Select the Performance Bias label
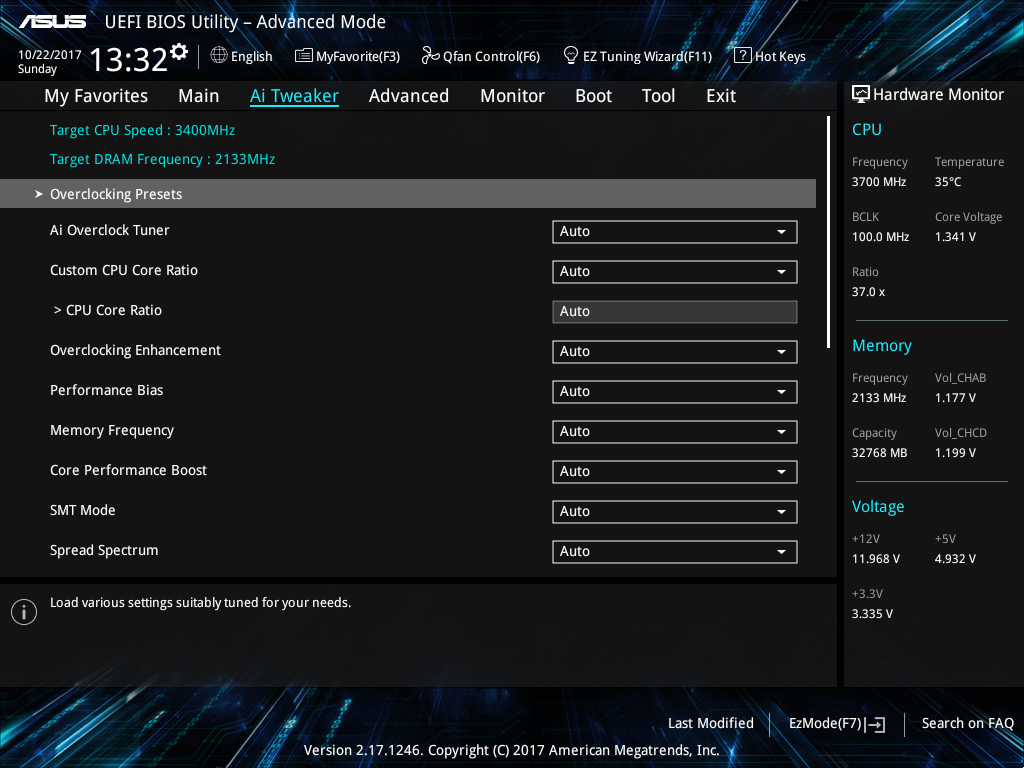 (x=106, y=391)
